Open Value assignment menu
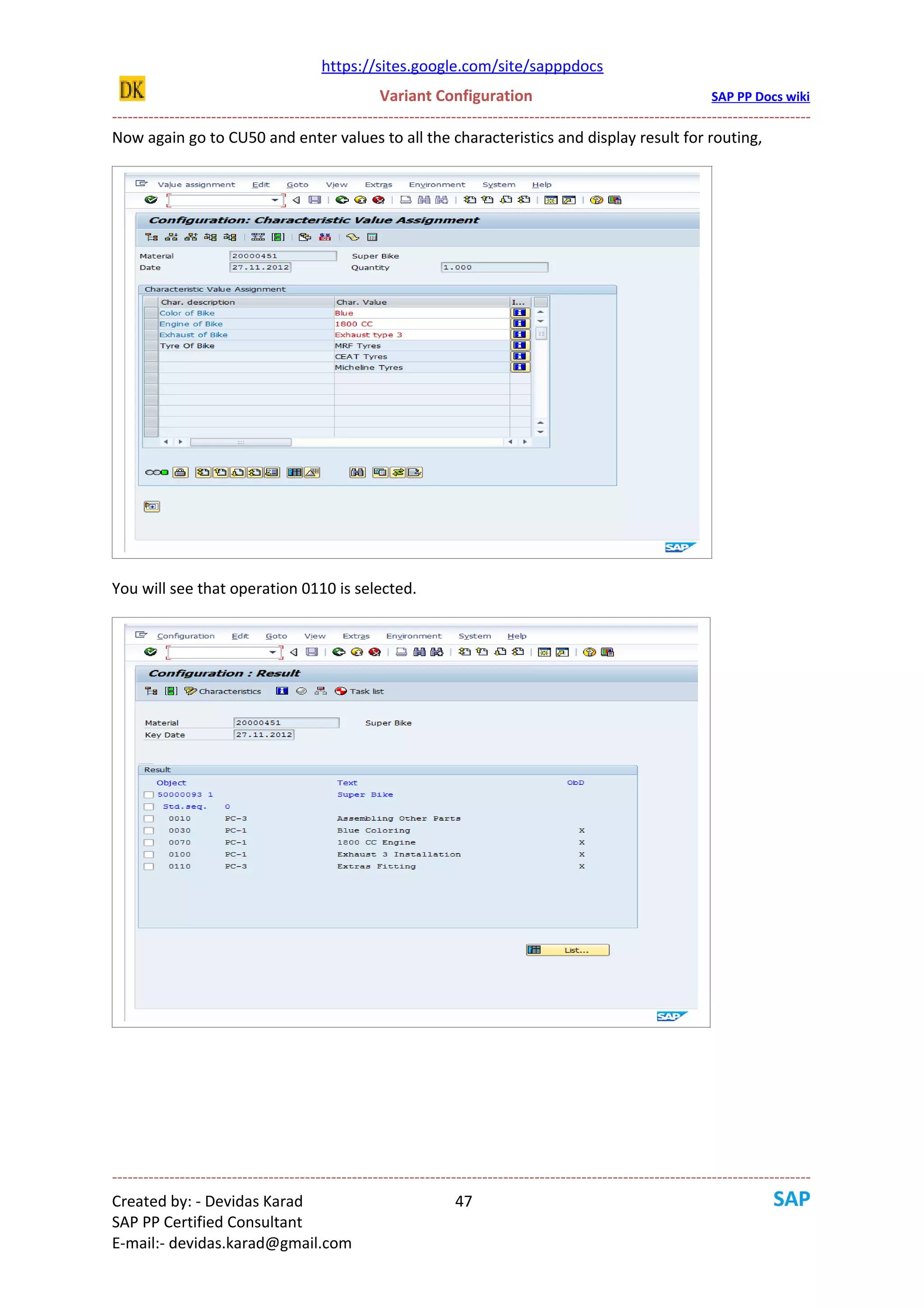924x1308 pixels. point(196,185)
